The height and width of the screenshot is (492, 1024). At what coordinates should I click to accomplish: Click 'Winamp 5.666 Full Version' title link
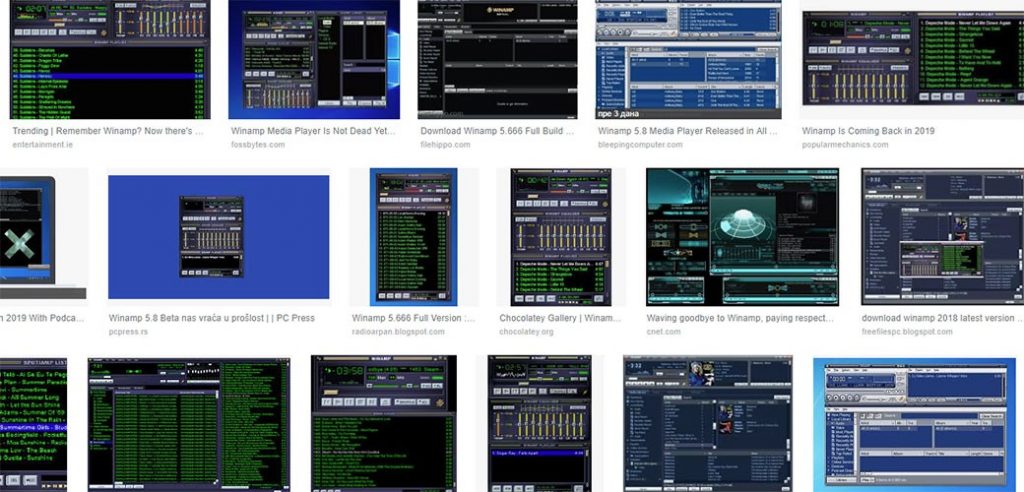(x=413, y=318)
